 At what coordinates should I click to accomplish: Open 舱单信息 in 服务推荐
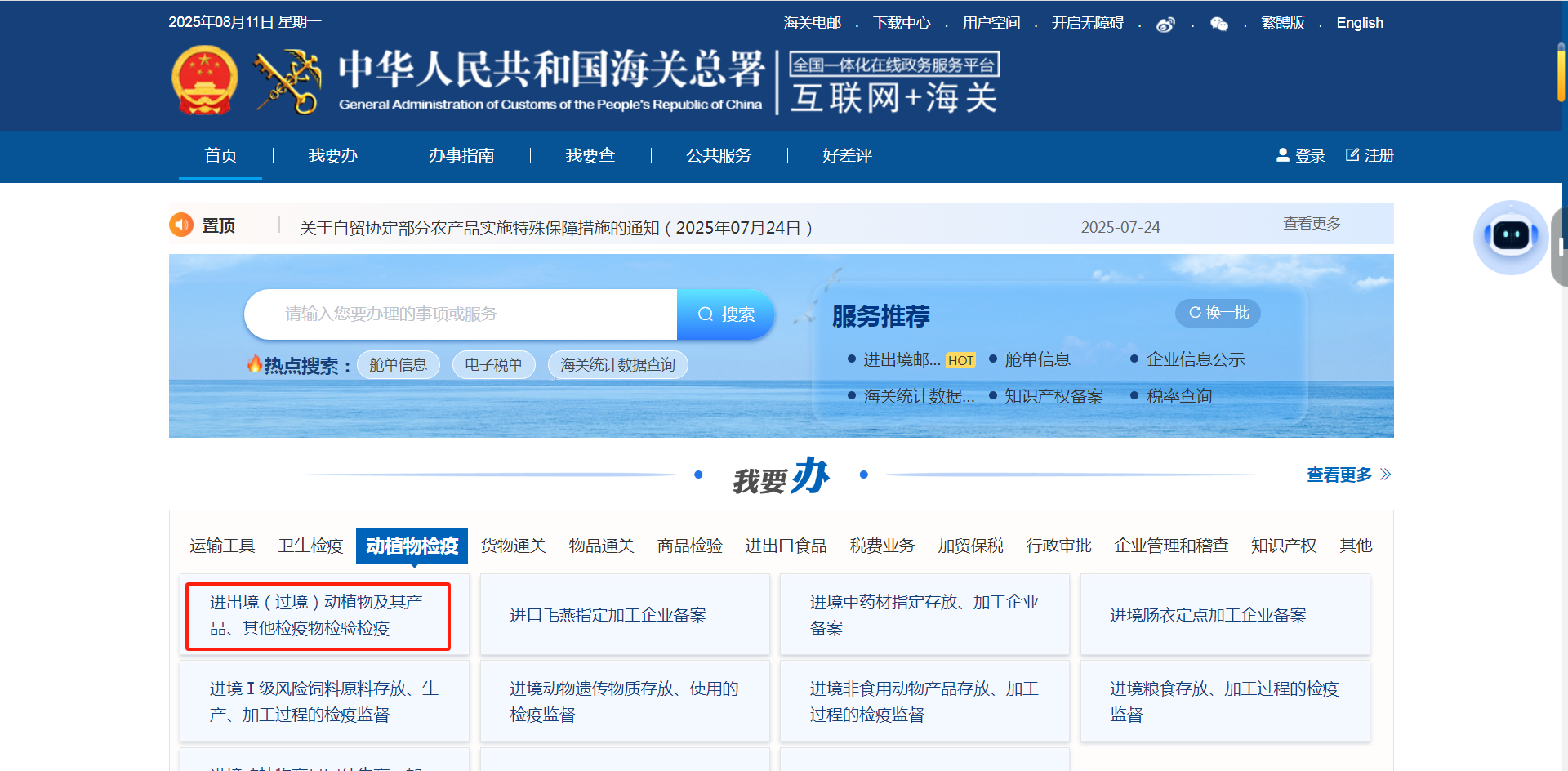pyautogui.click(x=1037, y=359)
